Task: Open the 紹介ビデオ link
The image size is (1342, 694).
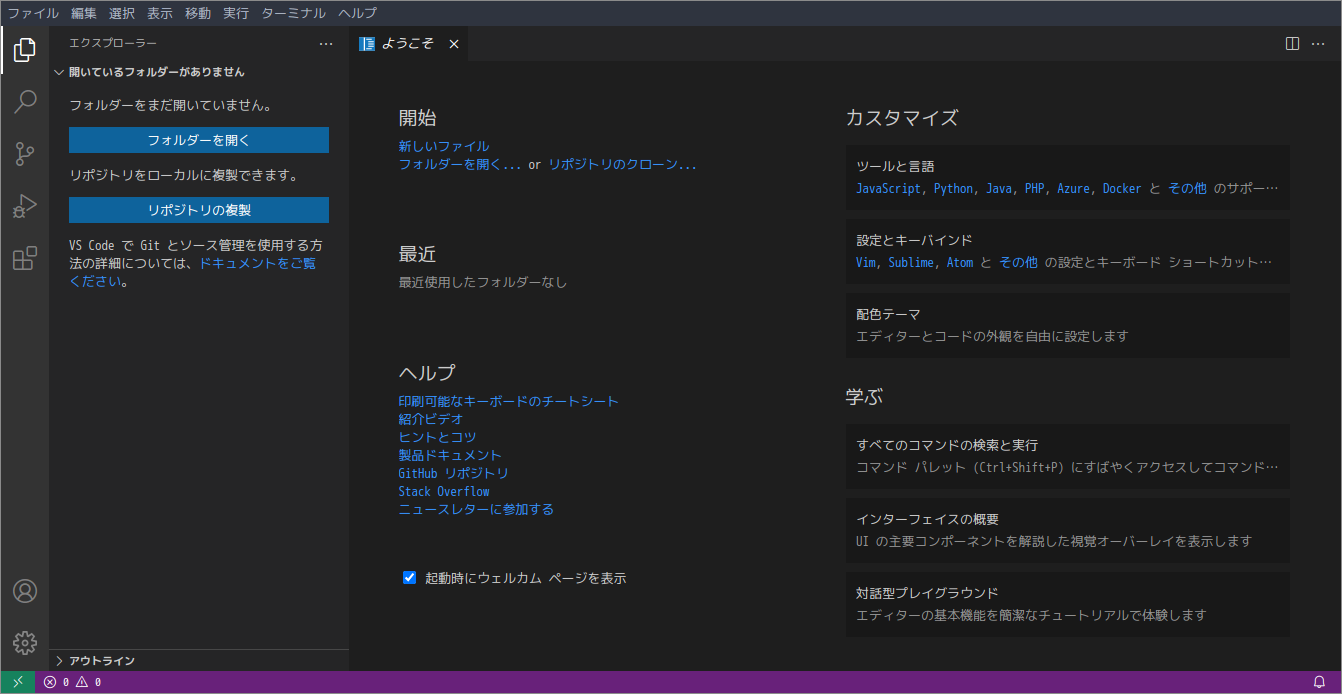Action: [x=431, y=419]
